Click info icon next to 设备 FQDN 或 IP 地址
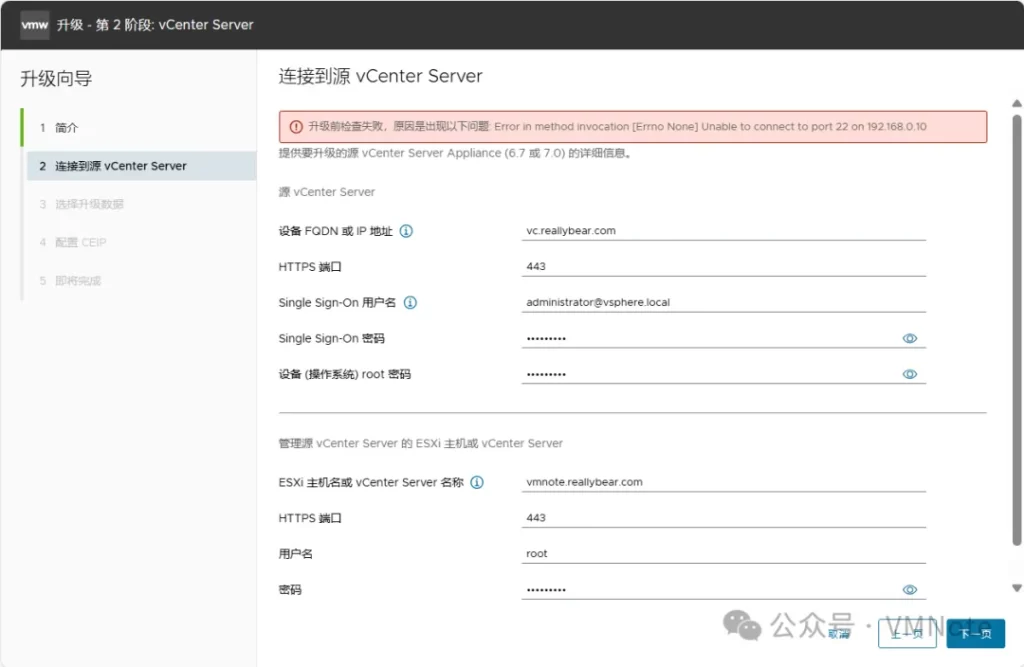 tap(407, 231)
